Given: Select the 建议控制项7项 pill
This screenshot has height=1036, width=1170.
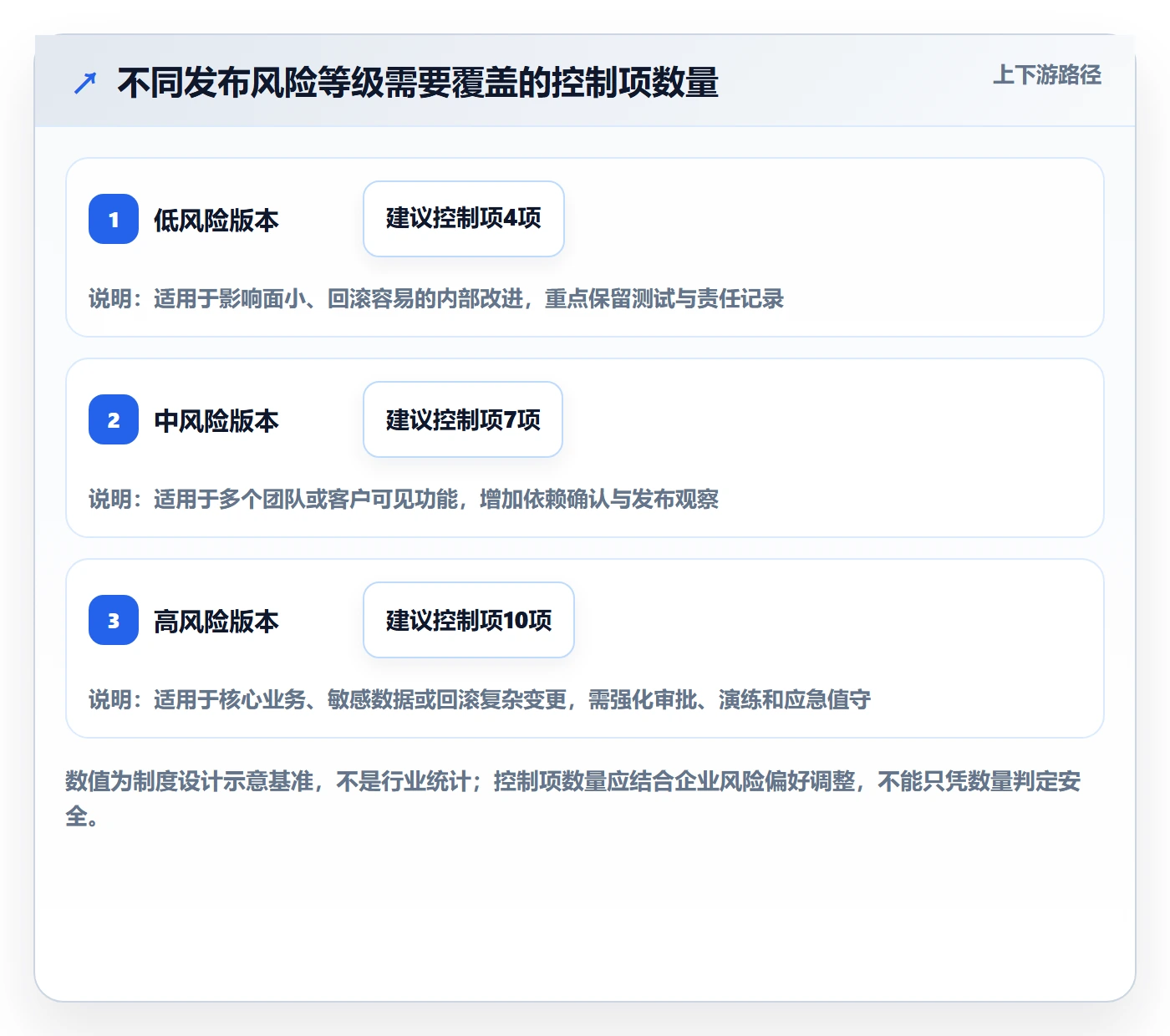Looking at the screenshot, I should (463, 419).
